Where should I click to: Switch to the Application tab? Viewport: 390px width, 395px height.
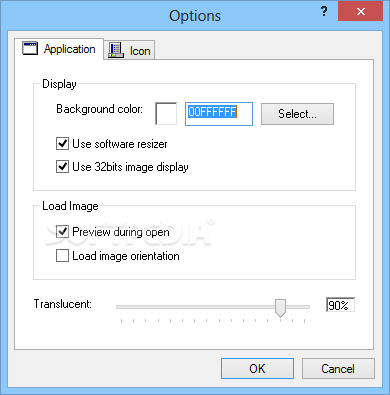(x=59, y=49)
